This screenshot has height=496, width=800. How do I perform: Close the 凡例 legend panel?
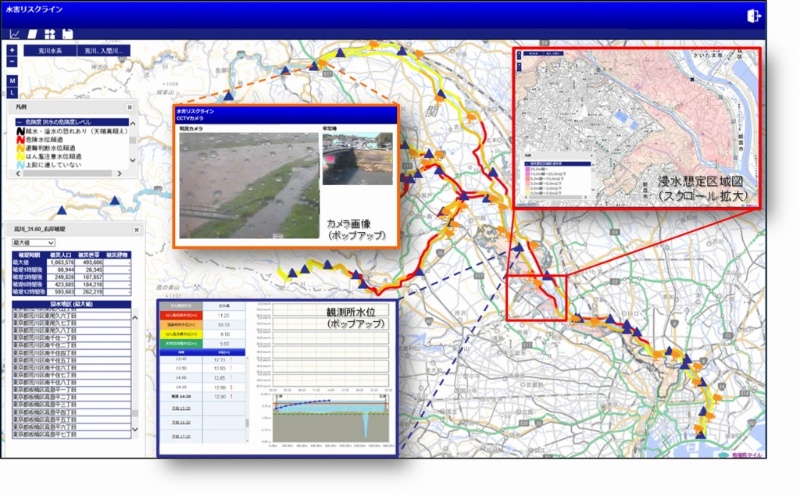pyautogui.click(x=129, y=107)
